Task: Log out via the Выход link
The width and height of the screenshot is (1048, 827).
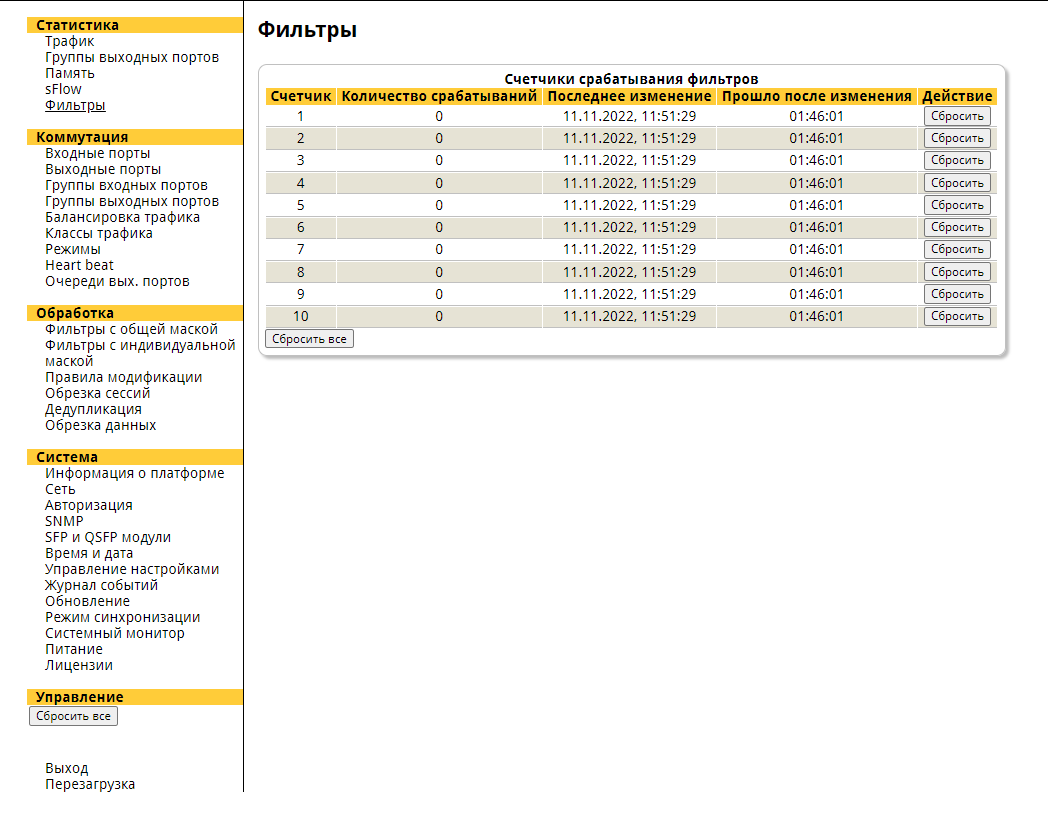Action: 66,769
